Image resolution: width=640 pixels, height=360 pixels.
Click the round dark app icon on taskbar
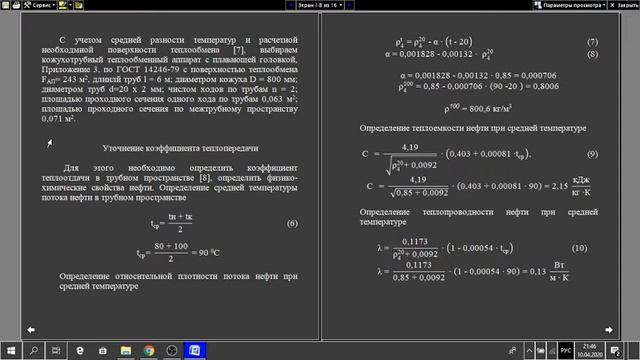(x=172, y=350)
